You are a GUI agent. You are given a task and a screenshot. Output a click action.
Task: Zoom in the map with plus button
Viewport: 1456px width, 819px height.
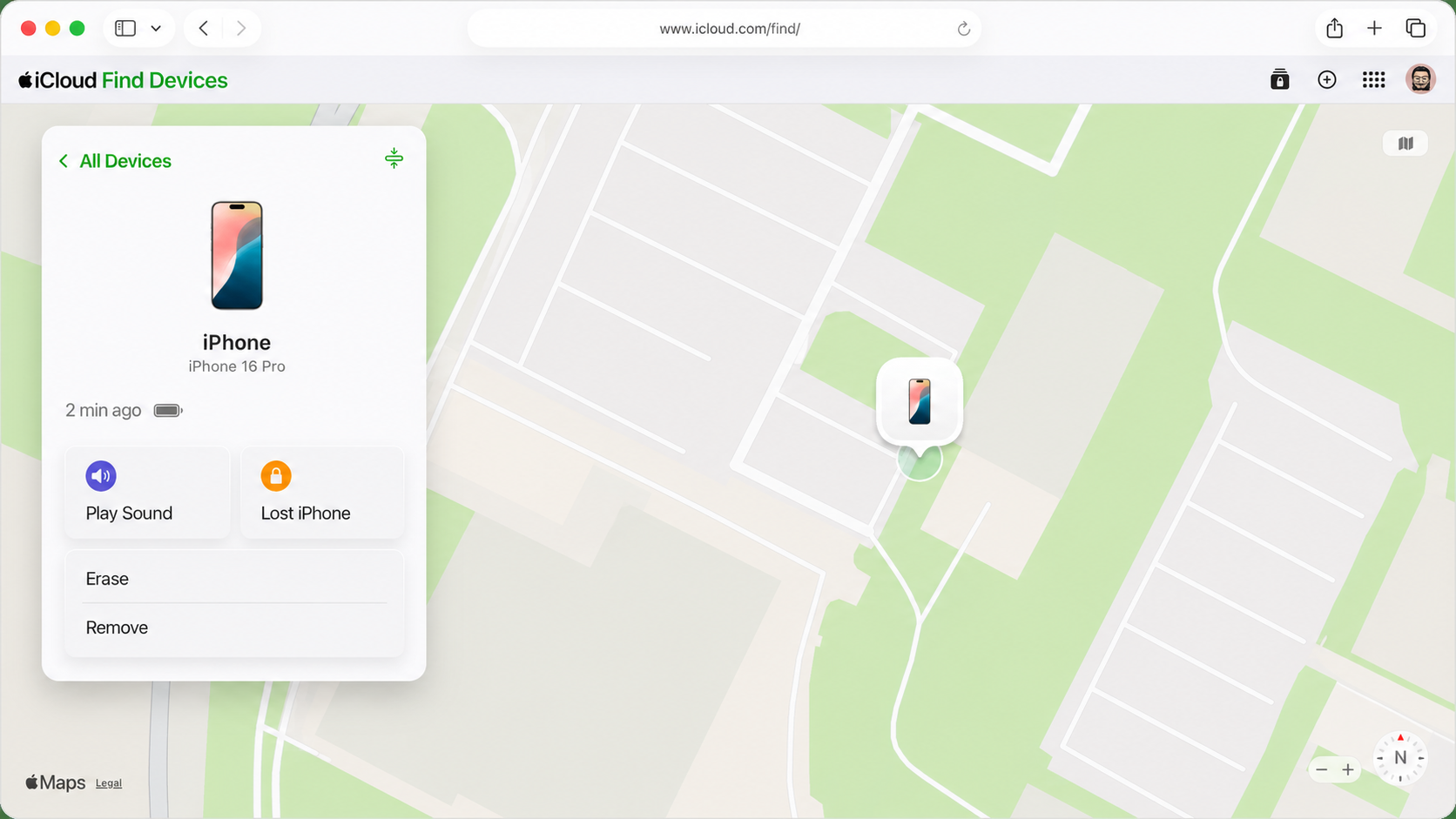tap(1348, 769)
